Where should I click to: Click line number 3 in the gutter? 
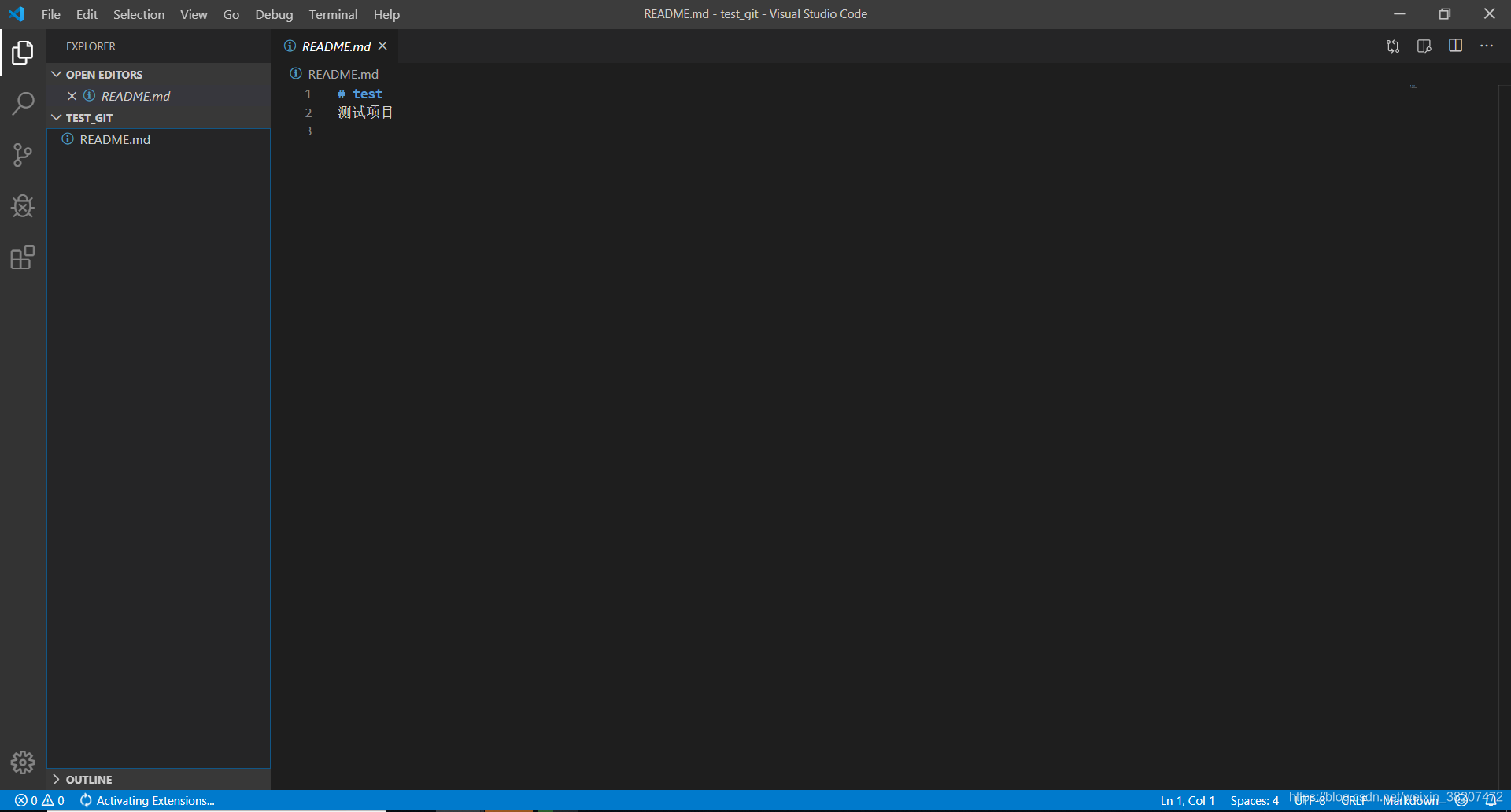pyautogui.click(x=308, y=131)
